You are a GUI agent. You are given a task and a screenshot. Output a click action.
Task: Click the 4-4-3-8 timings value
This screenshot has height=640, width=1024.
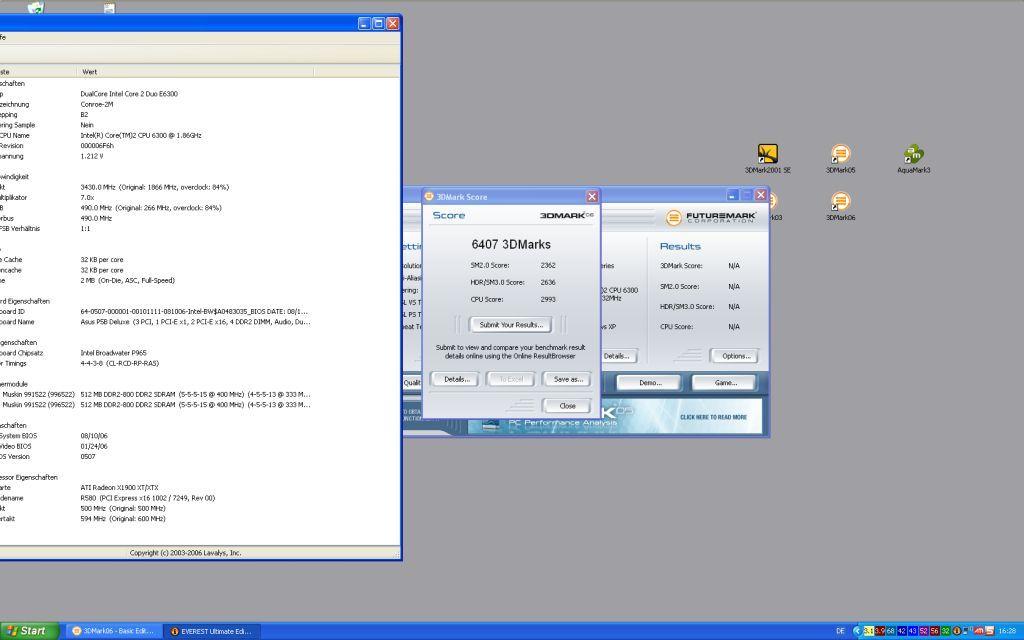(x=120, y=363)
